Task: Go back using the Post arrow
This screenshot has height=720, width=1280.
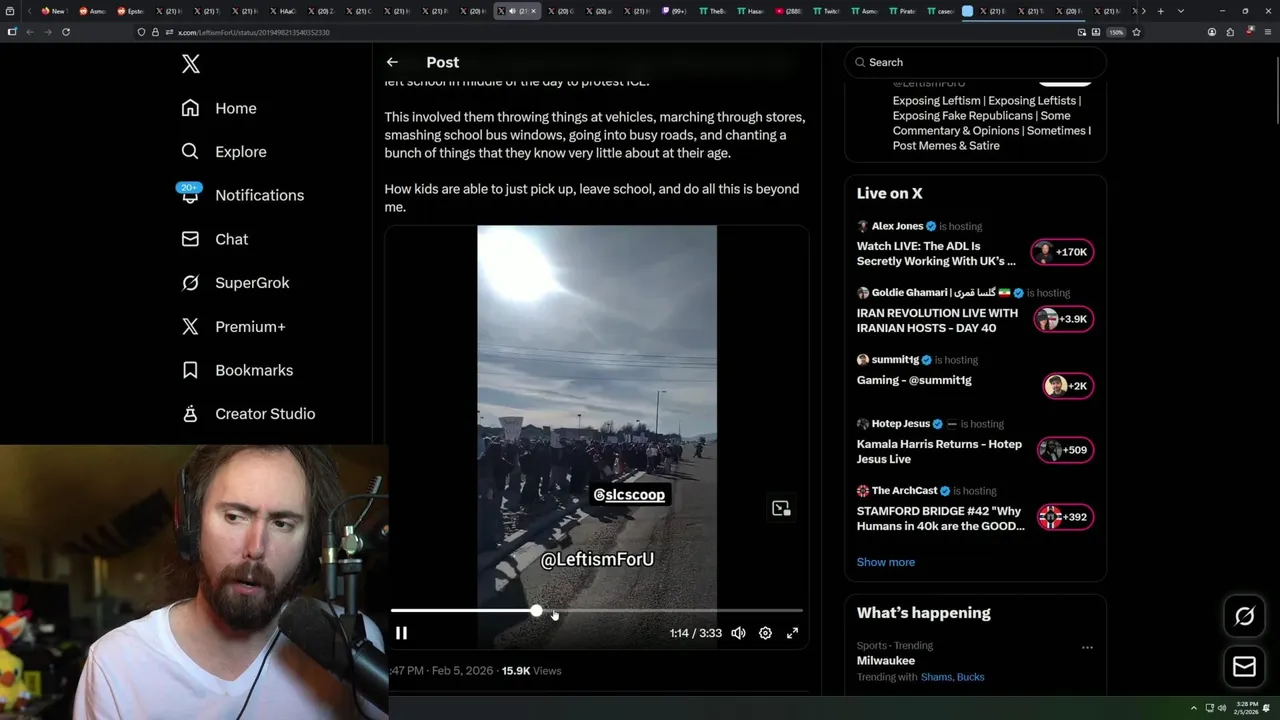Action: coord(392,62)
